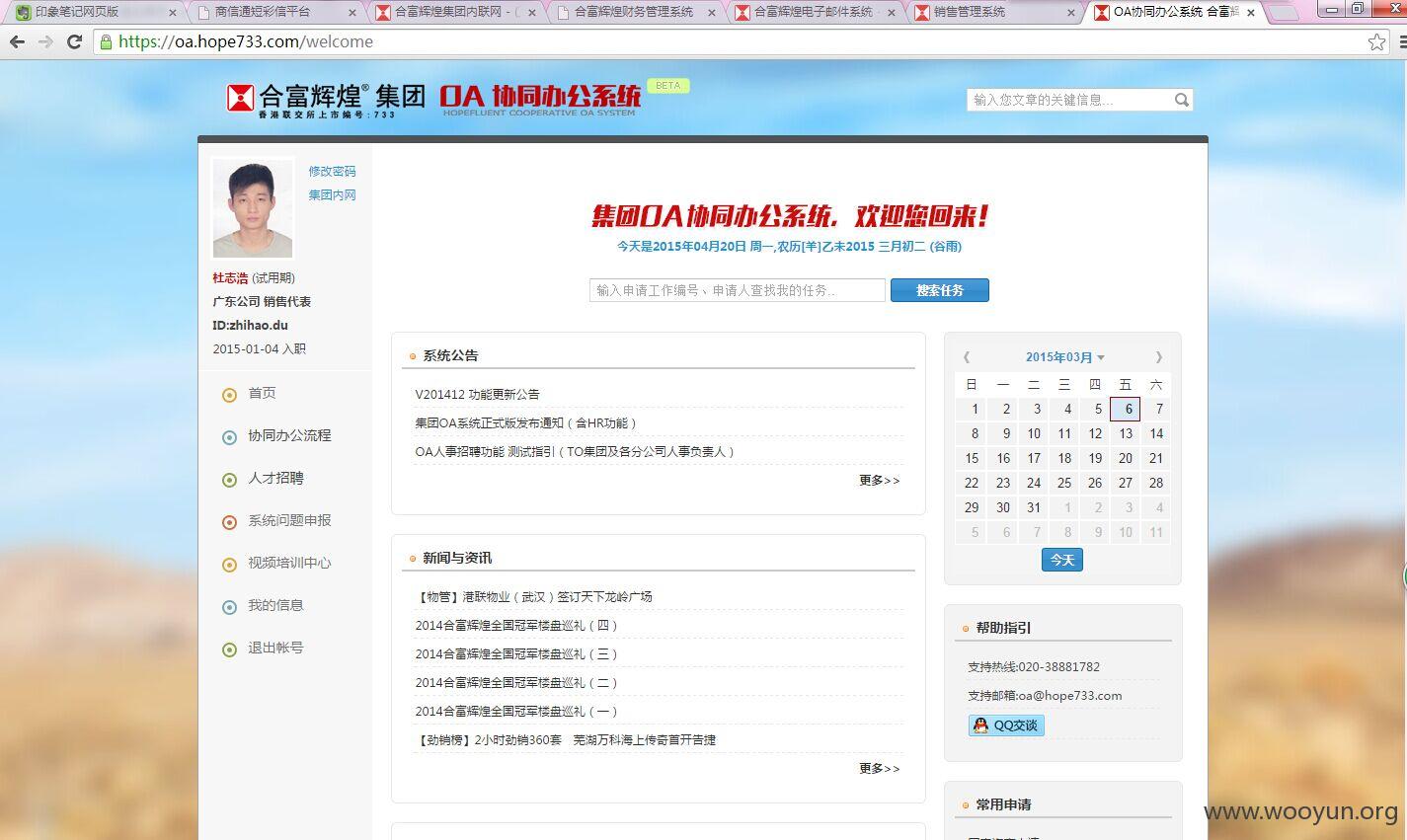Click the 系统问题申报 sidebar bullet icon
This screenshot has height=840, width=1407.
tap(229, 522)
